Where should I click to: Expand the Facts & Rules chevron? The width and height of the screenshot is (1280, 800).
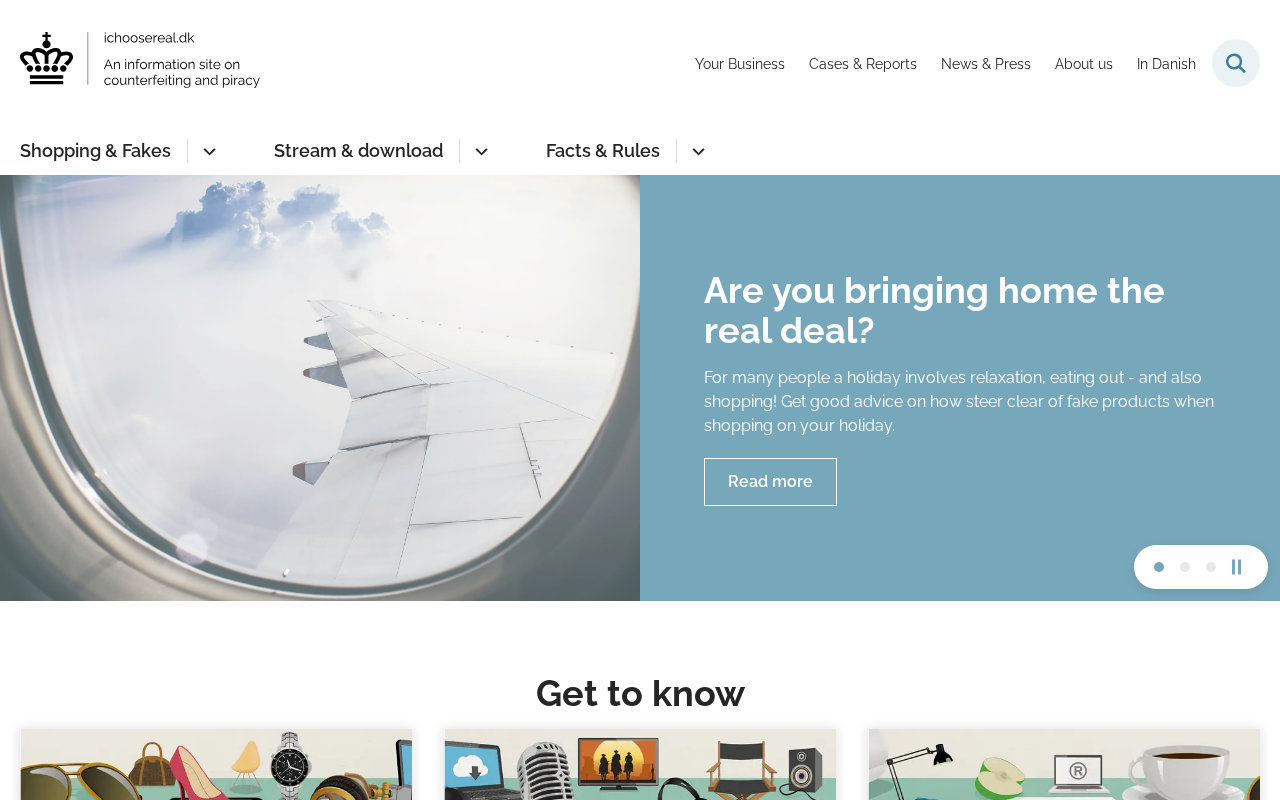(698, 151)
